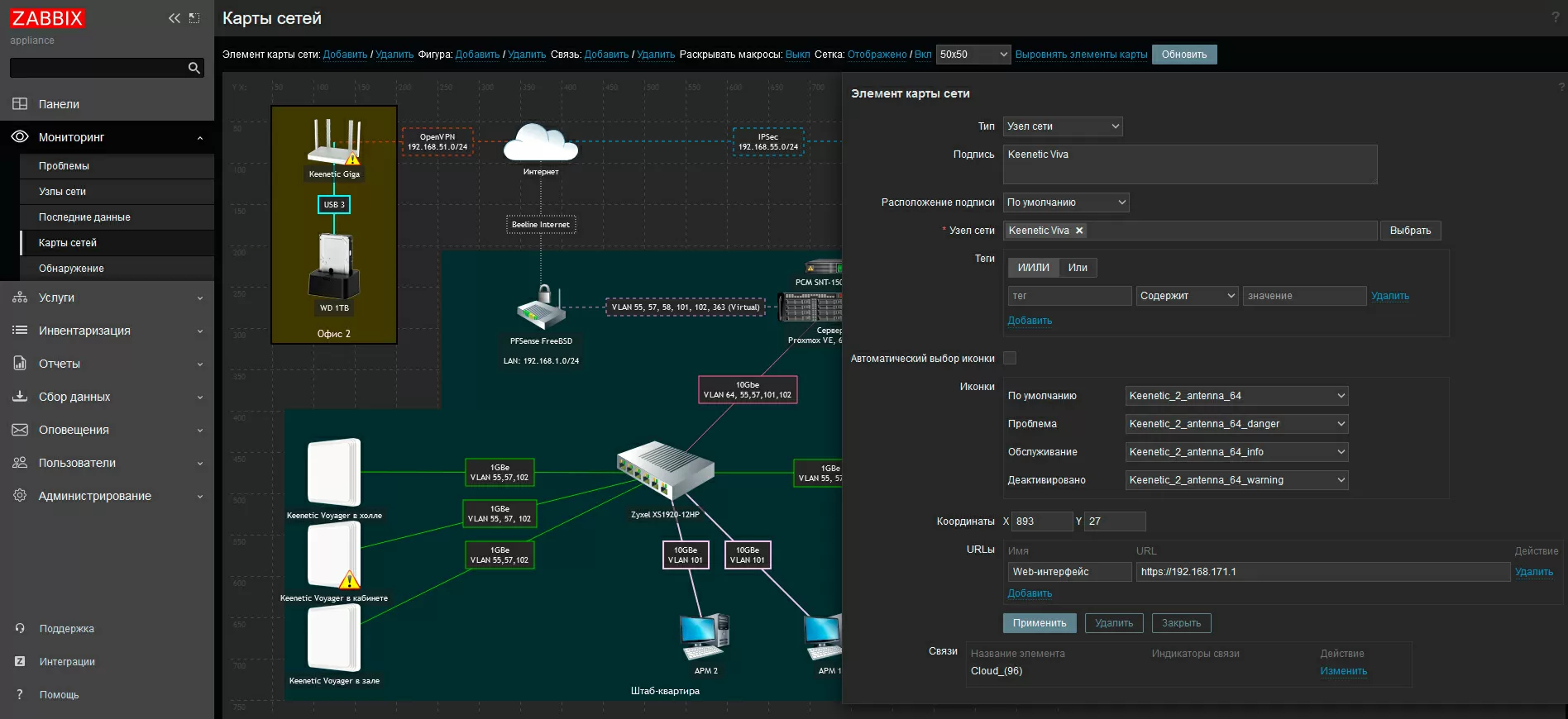The height and width of the screenshot is (719, 1568).
Task: Click the Закрыть button
Action: (1181, 623)
